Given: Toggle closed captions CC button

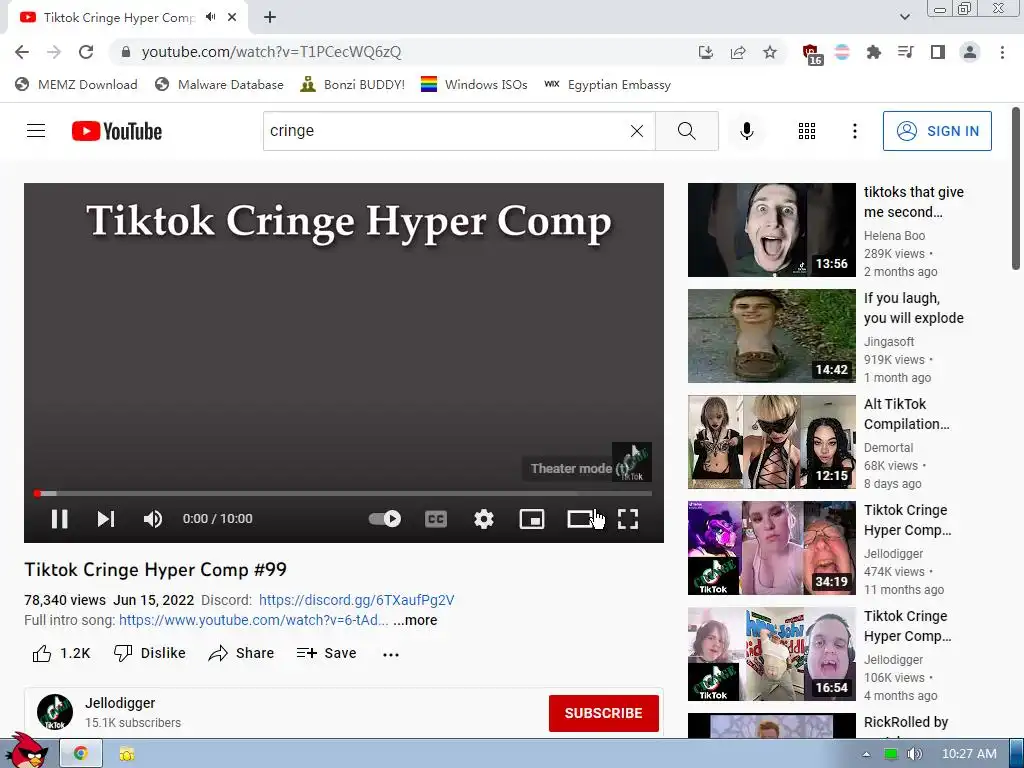Looking at the screenshot, I should pos(436,519).
